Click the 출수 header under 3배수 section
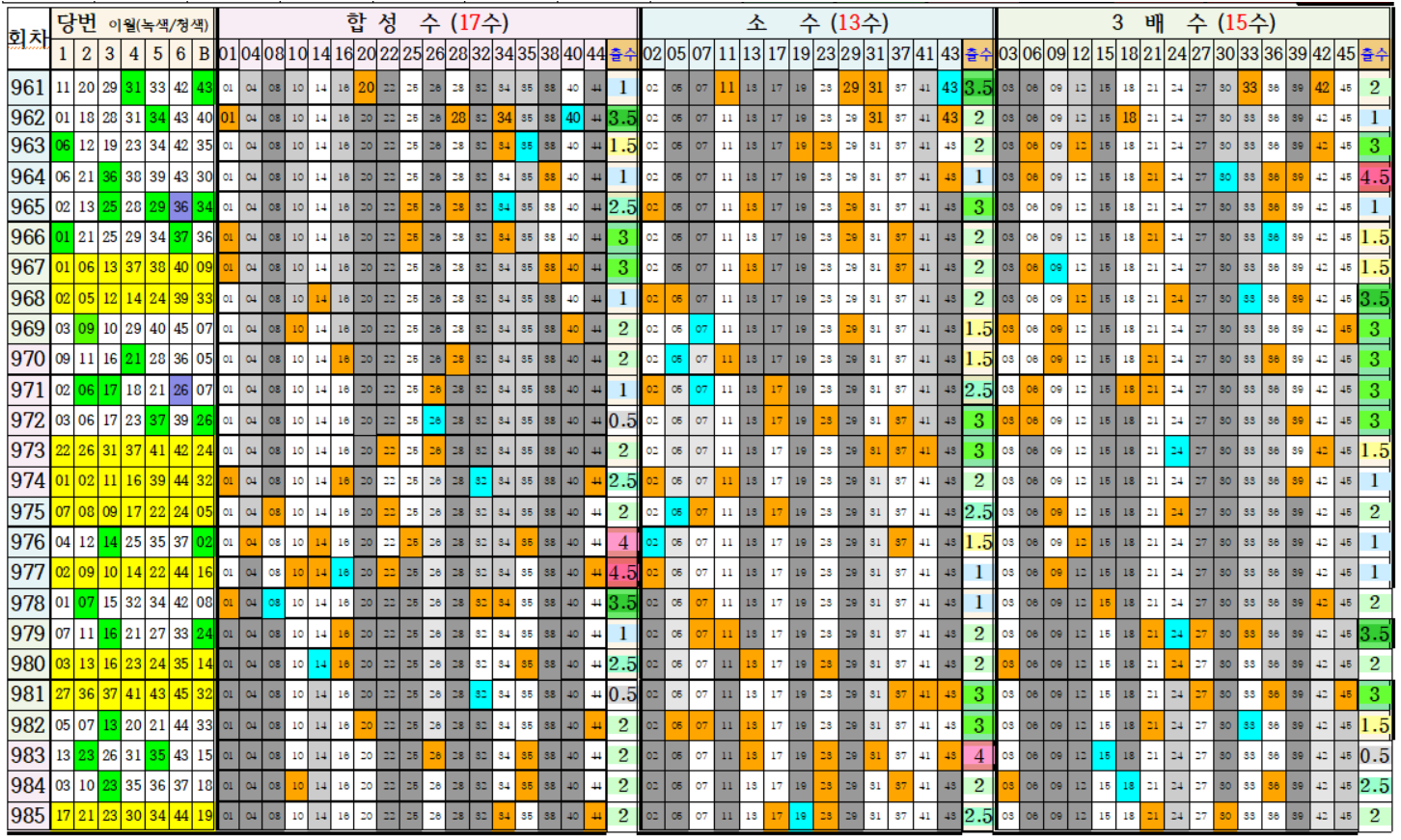The height and width of the screenshot is (840, 1401). pyautogui.click(x=1374, y=54)
